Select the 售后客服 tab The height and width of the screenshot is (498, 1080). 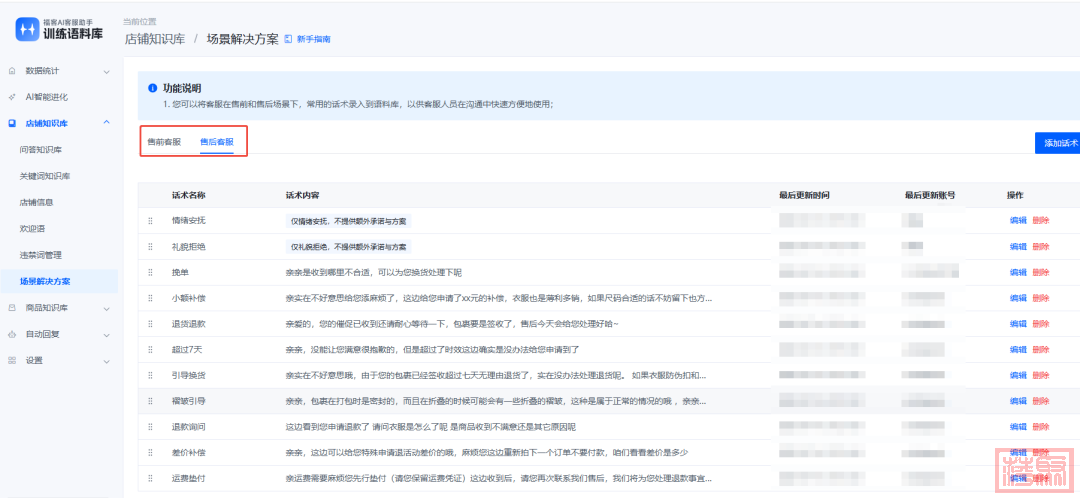(x=216, y=142)
